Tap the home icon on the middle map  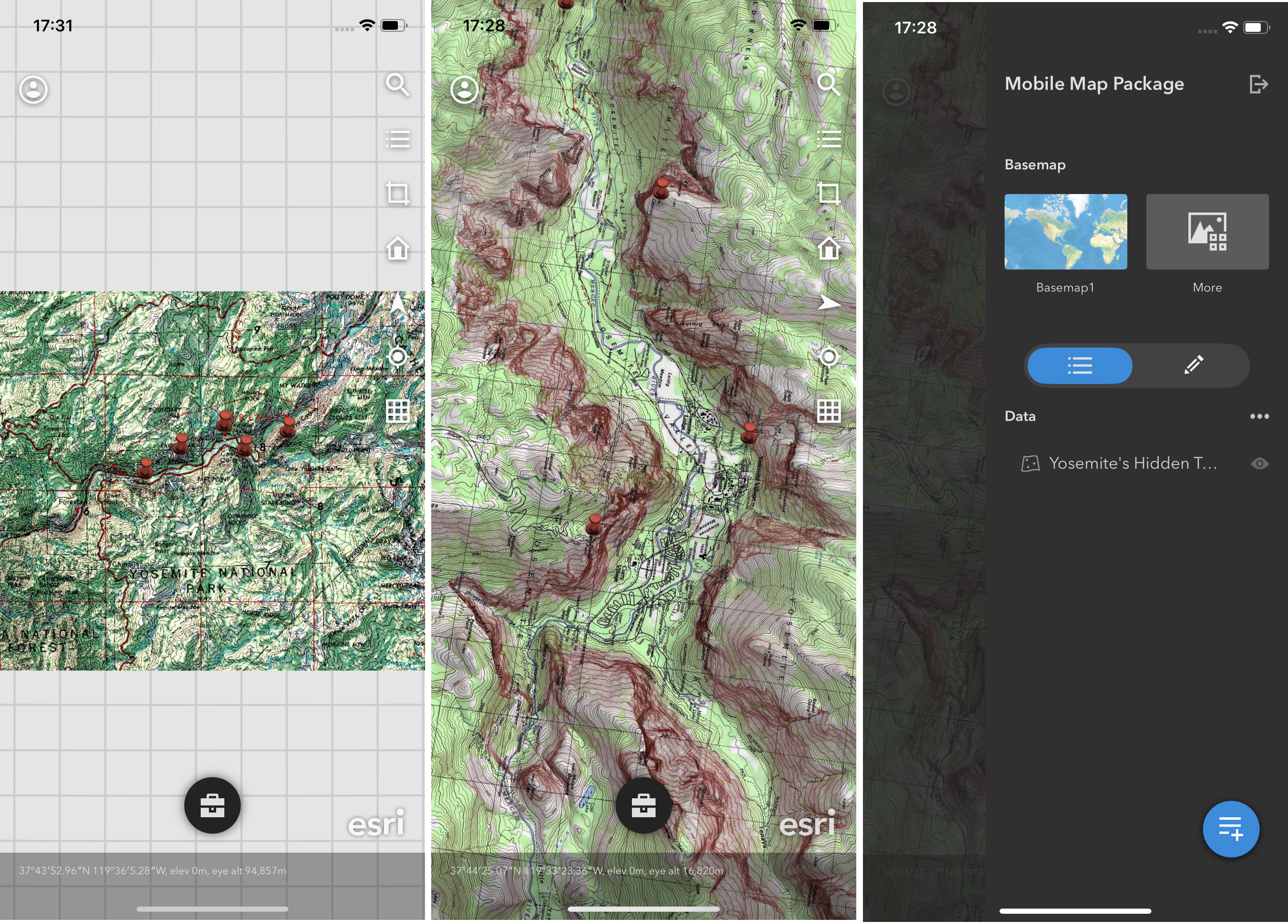829,248
